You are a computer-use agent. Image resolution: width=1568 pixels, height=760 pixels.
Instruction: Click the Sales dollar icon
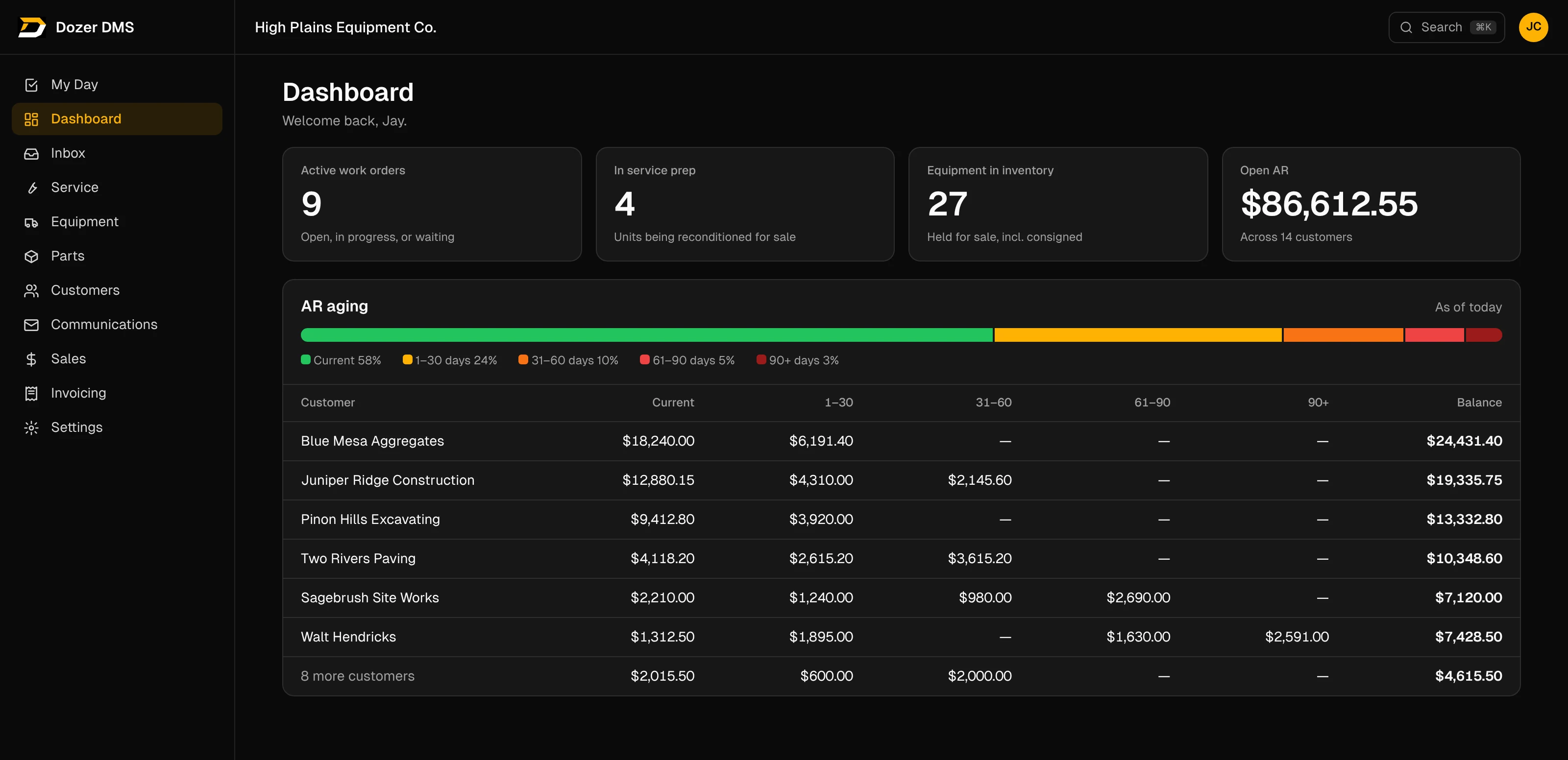click(x=31, y=359)
